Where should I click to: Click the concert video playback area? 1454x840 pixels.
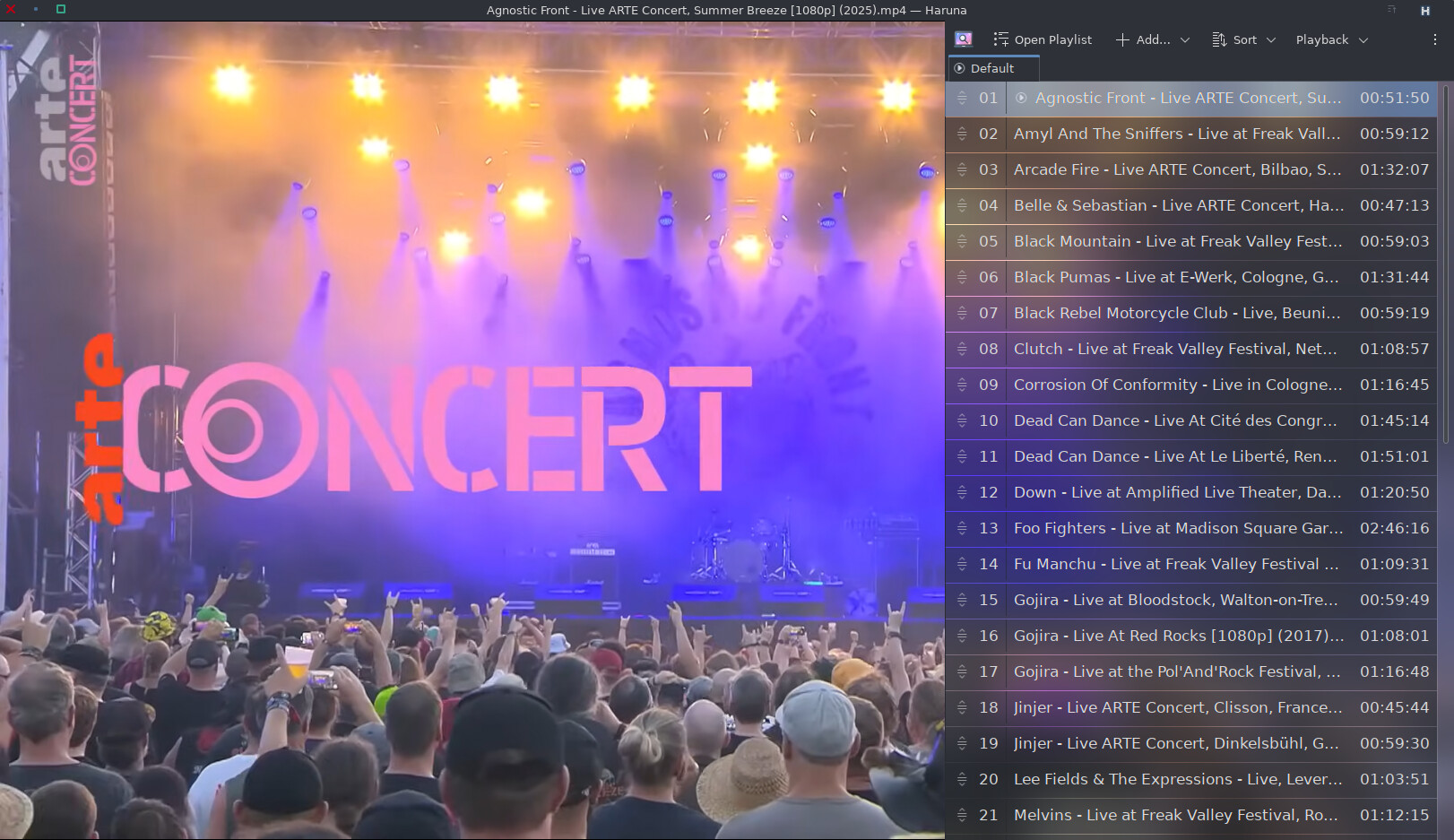pos(472,430)
